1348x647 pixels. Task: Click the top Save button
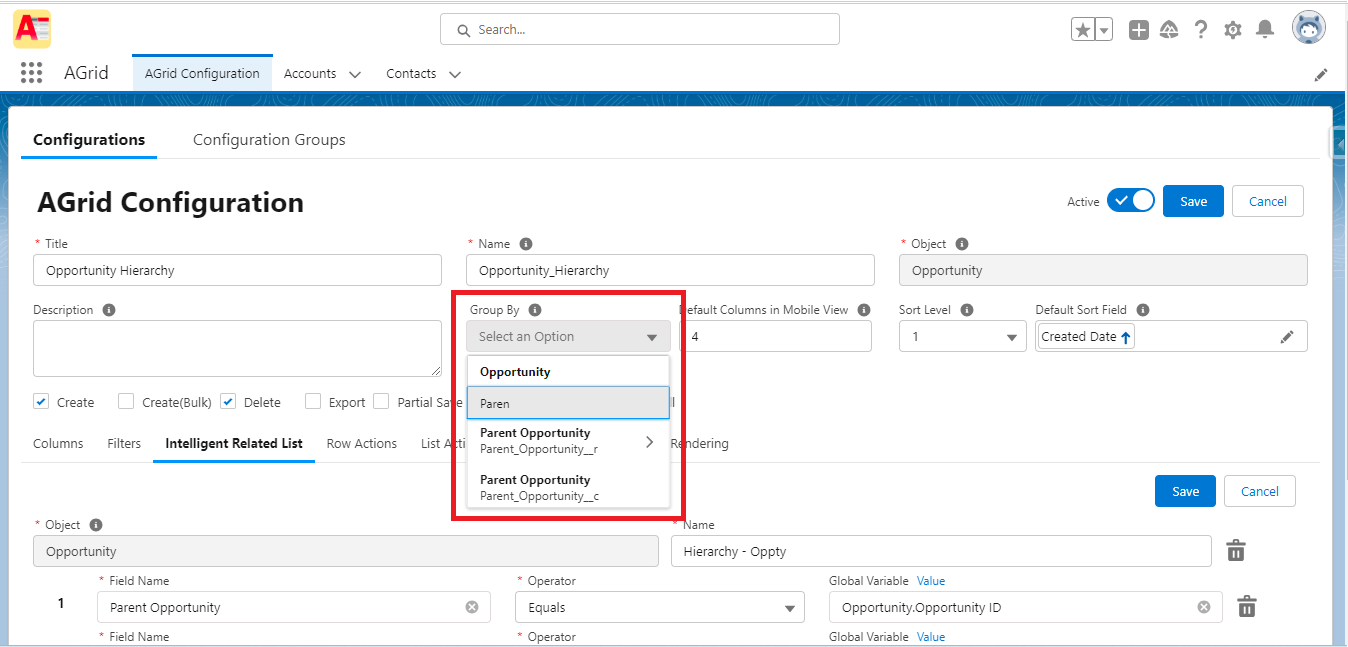pyautogui.click(x=1193, y=201)
